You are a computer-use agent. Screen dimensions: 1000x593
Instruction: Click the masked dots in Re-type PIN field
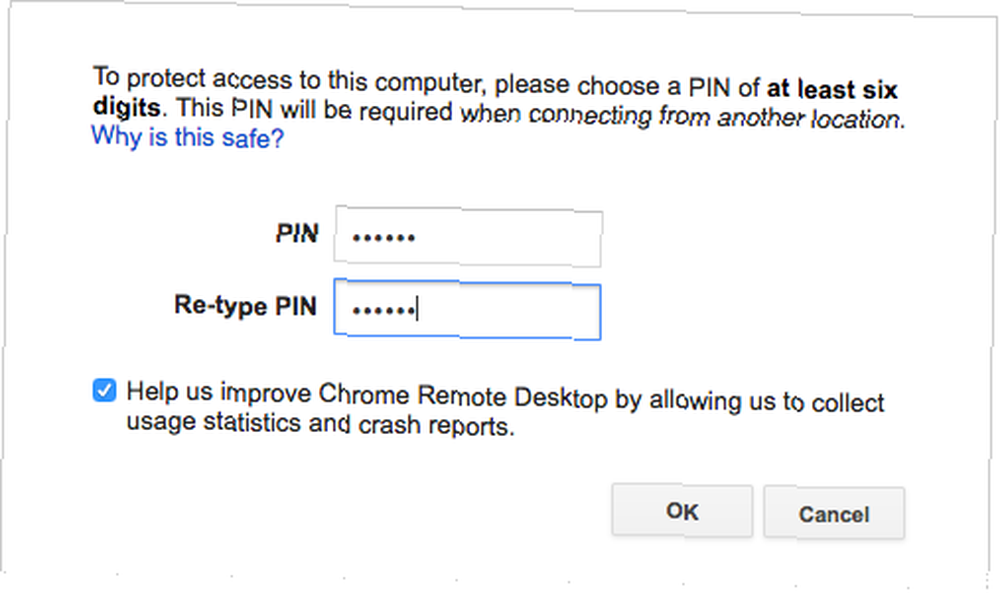[384, 311]
